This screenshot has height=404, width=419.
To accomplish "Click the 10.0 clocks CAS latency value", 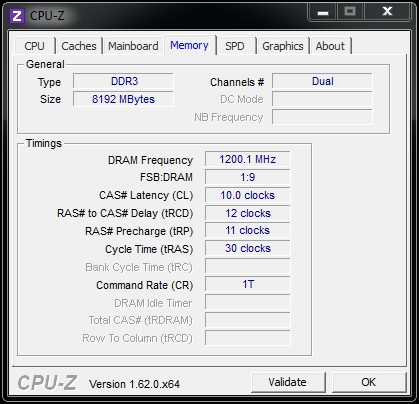I will (248, 195).
